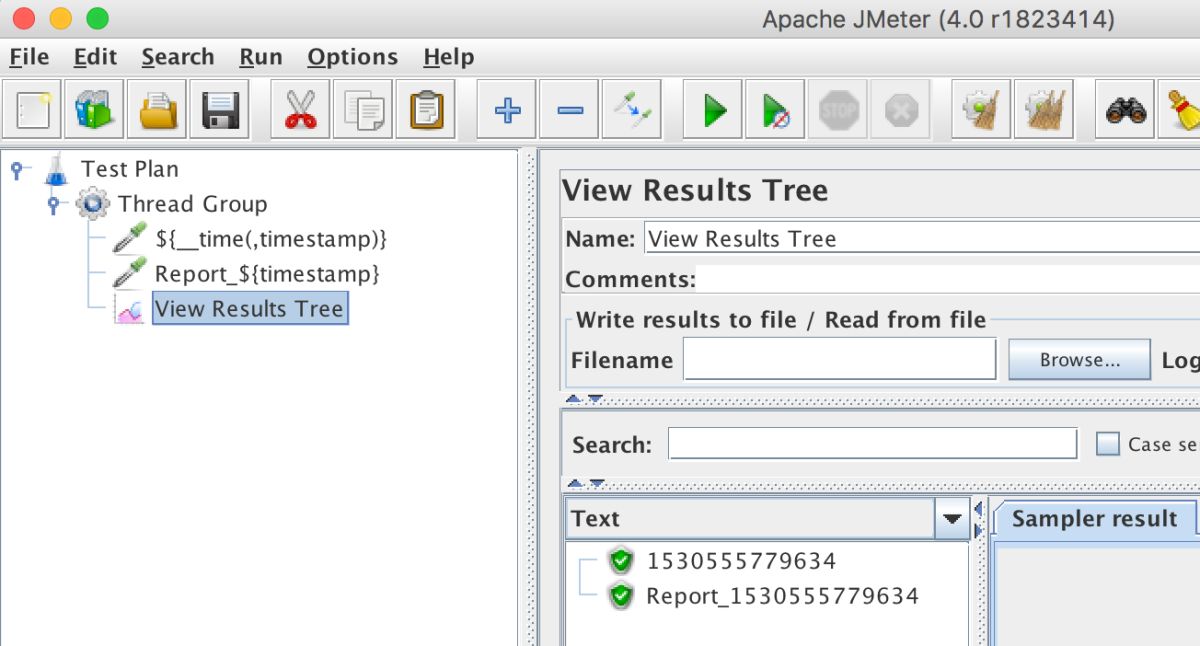The image size is (1200, 646).
Task: Stop the test using STOP icon
Action: (838, 109)
